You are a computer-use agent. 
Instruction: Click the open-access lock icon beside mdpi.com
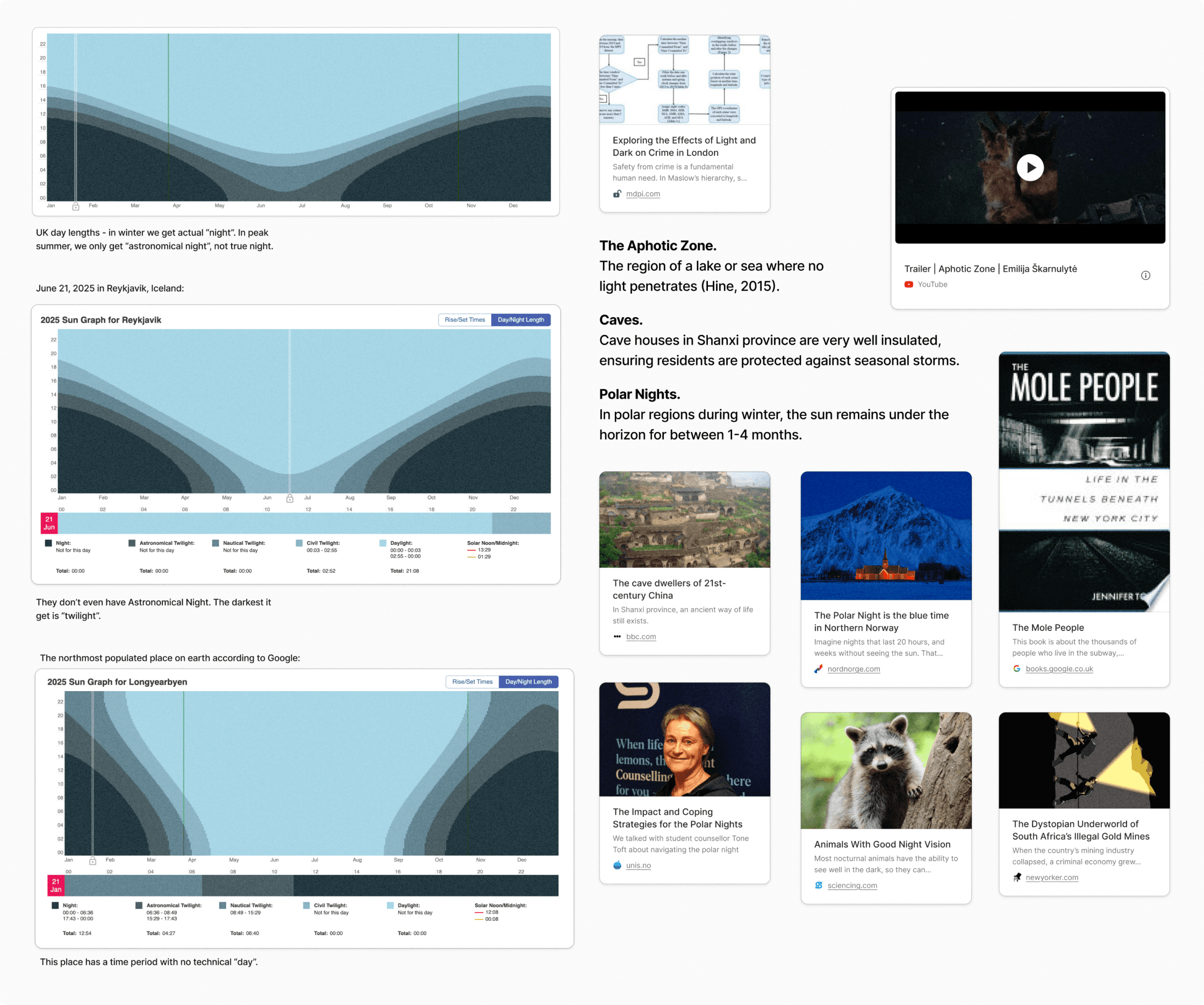[x=617, y=194]
